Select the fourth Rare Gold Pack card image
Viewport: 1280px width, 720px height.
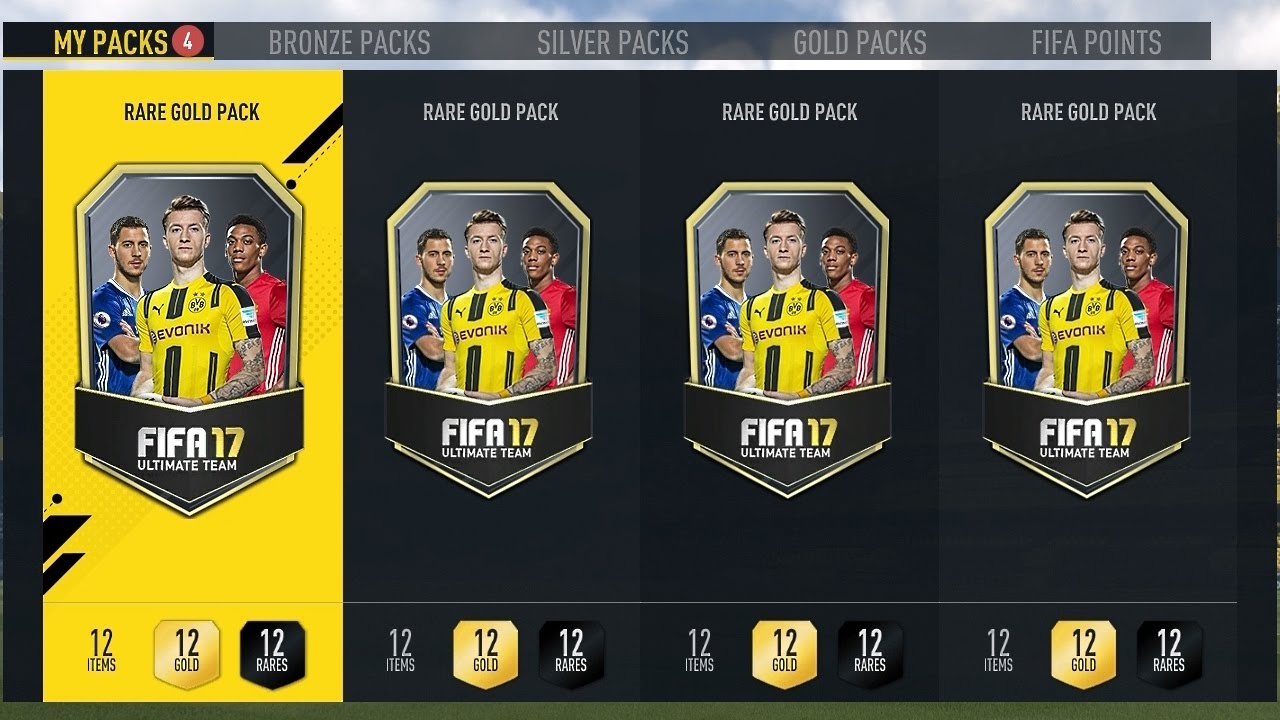[1087, 340]
